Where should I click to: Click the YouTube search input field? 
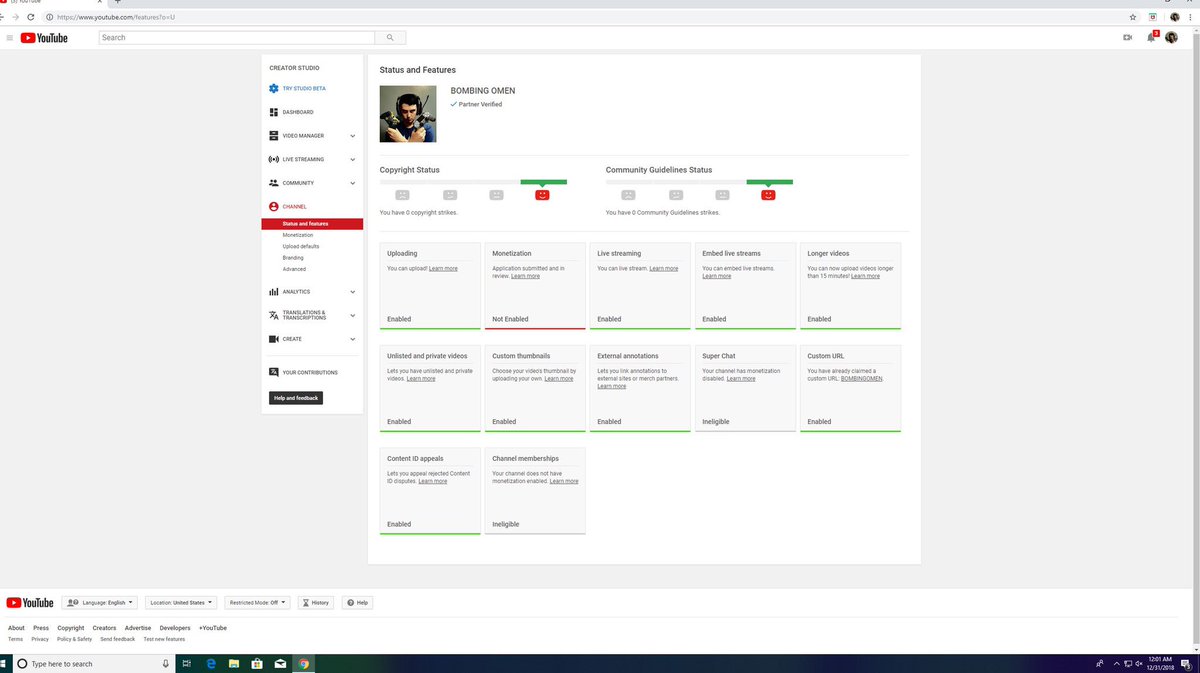click(x=237, y=38)
